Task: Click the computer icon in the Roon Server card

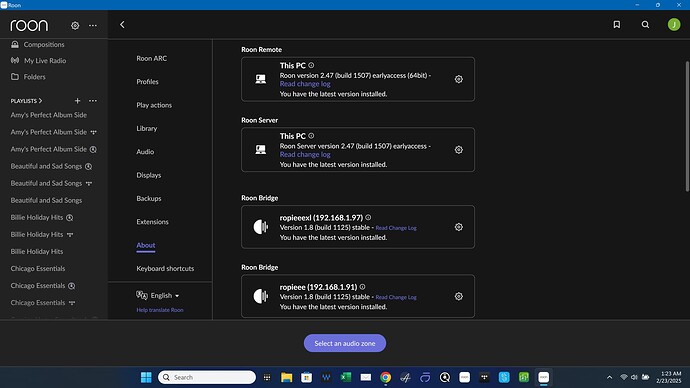Action: click(261, 150)
